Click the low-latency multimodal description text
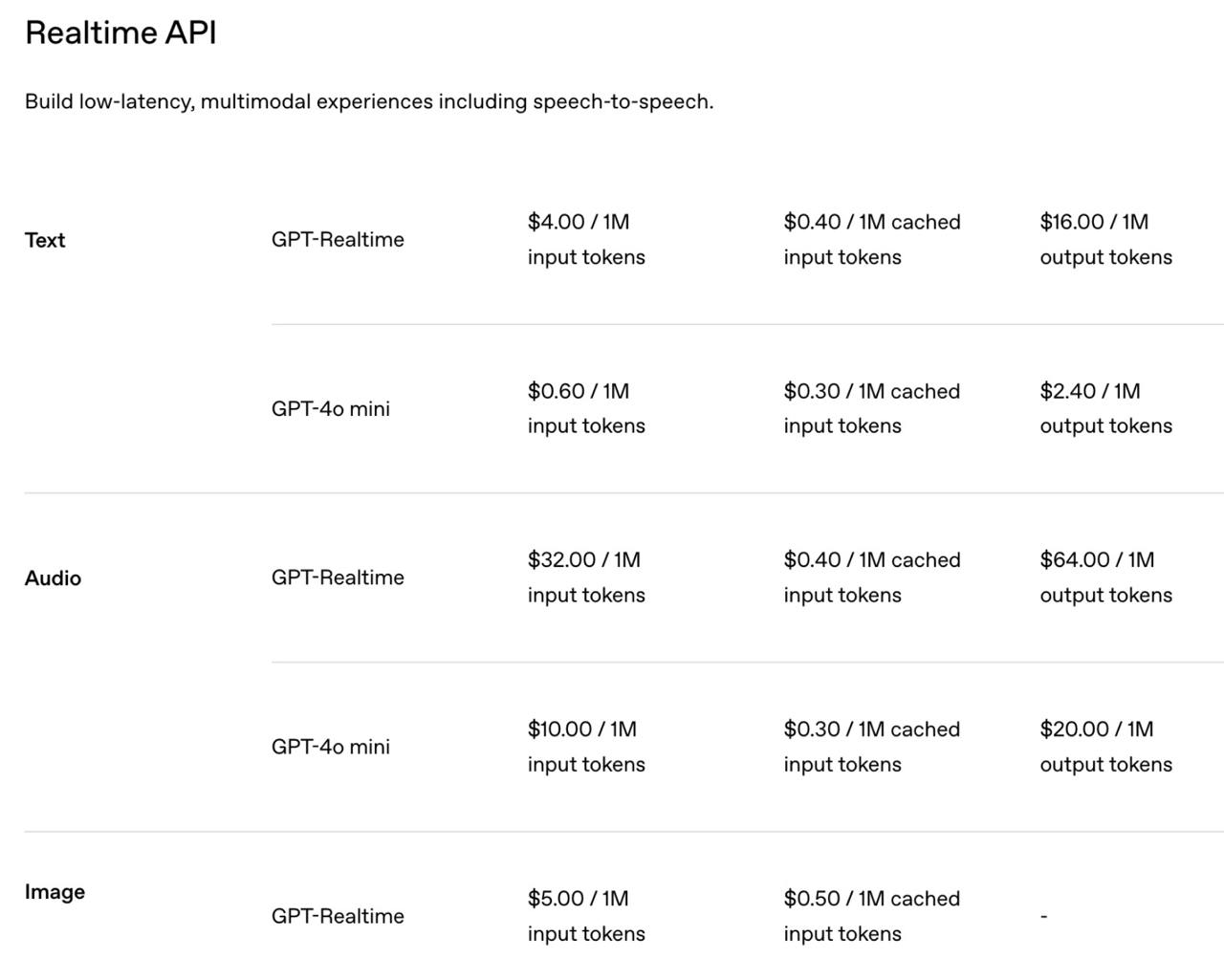 point(369,101)
